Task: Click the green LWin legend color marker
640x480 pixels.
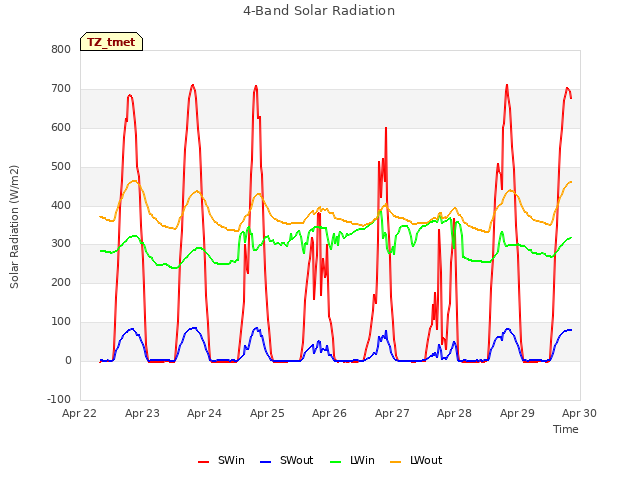Action: tap(336, 462)
